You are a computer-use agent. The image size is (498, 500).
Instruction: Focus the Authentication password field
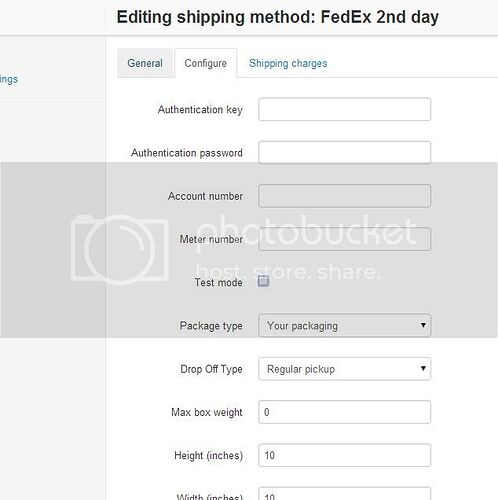pos(344,153)
